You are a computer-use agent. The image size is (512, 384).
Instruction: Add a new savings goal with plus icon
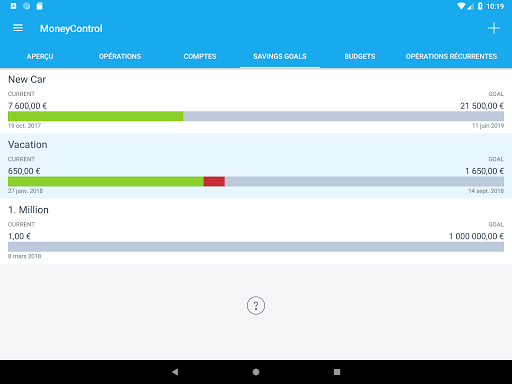[494, 28]
